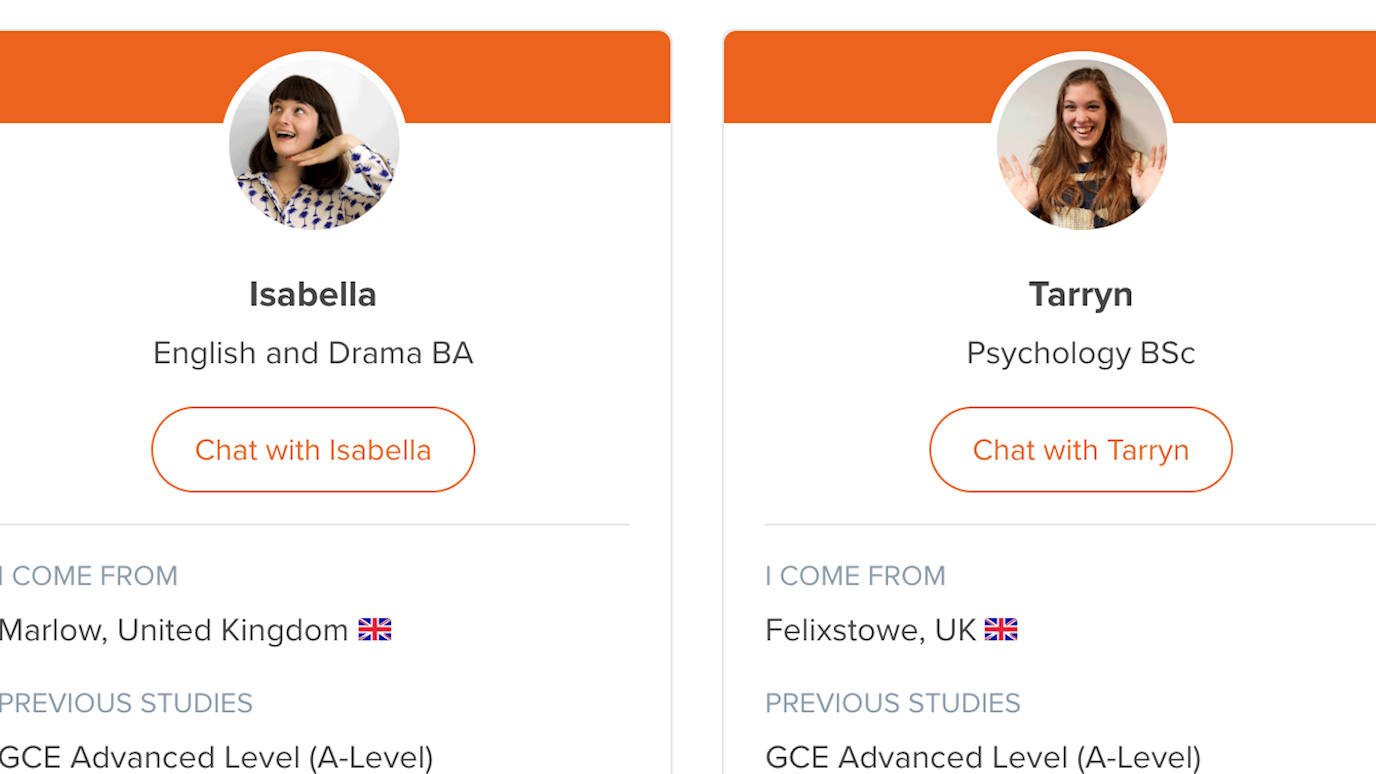Click the I COME FROM heading on Tarryn's card
This screenshot has width=1376, height=774.
click(855, 575)
